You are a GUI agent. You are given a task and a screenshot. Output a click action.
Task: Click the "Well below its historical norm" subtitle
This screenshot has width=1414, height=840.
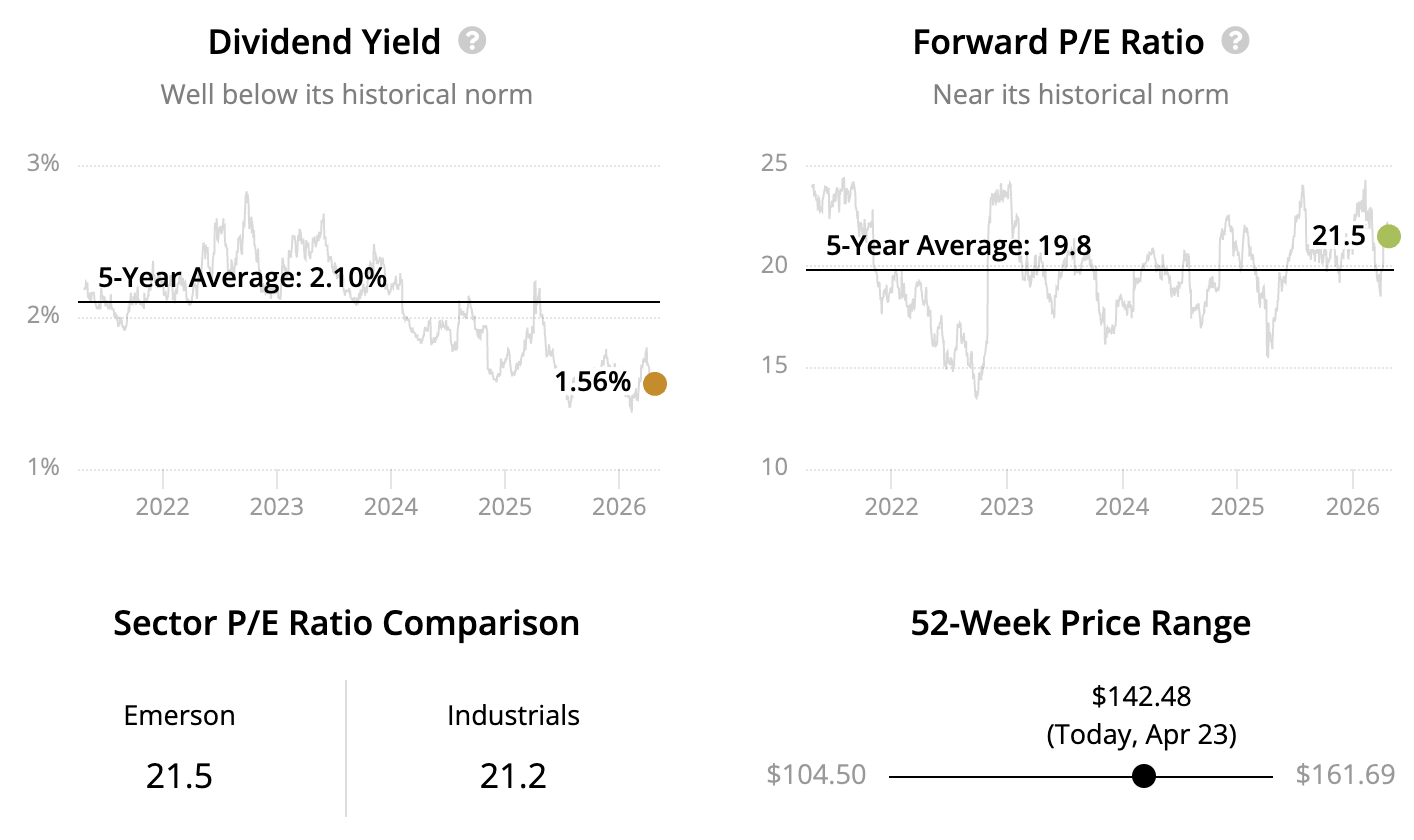(346, 95)
